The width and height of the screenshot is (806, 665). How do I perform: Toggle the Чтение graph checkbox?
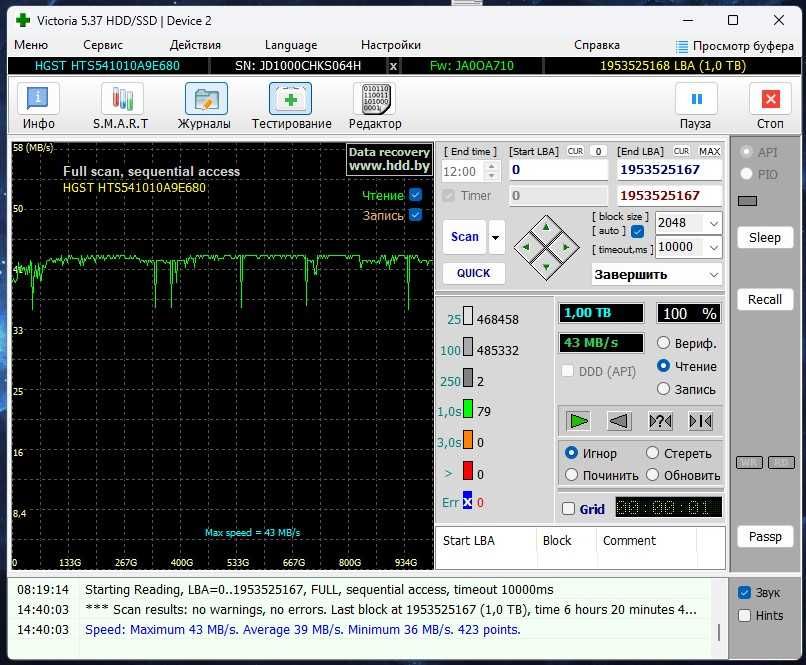point(416,195)
